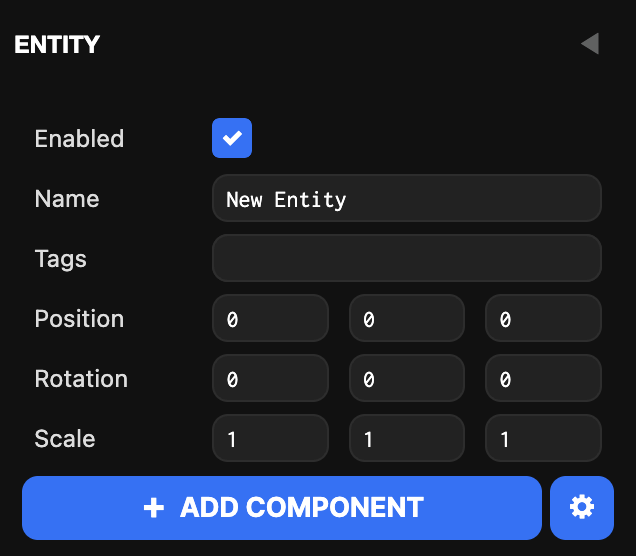The image size is (636, 556).
Task: Focus the empty Tags input field
Action: [407, 258]
